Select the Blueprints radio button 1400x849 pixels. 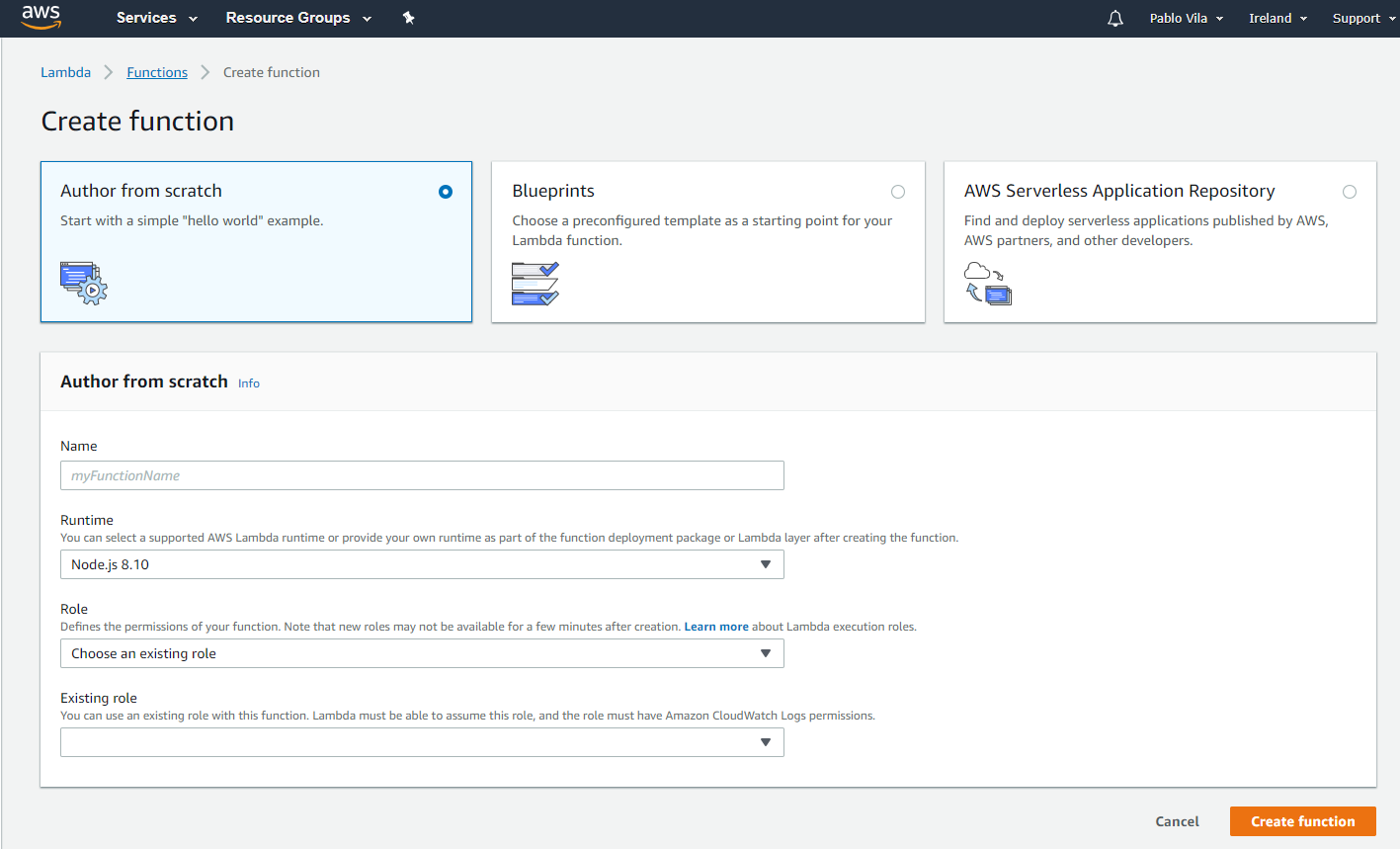pos(898,192)
